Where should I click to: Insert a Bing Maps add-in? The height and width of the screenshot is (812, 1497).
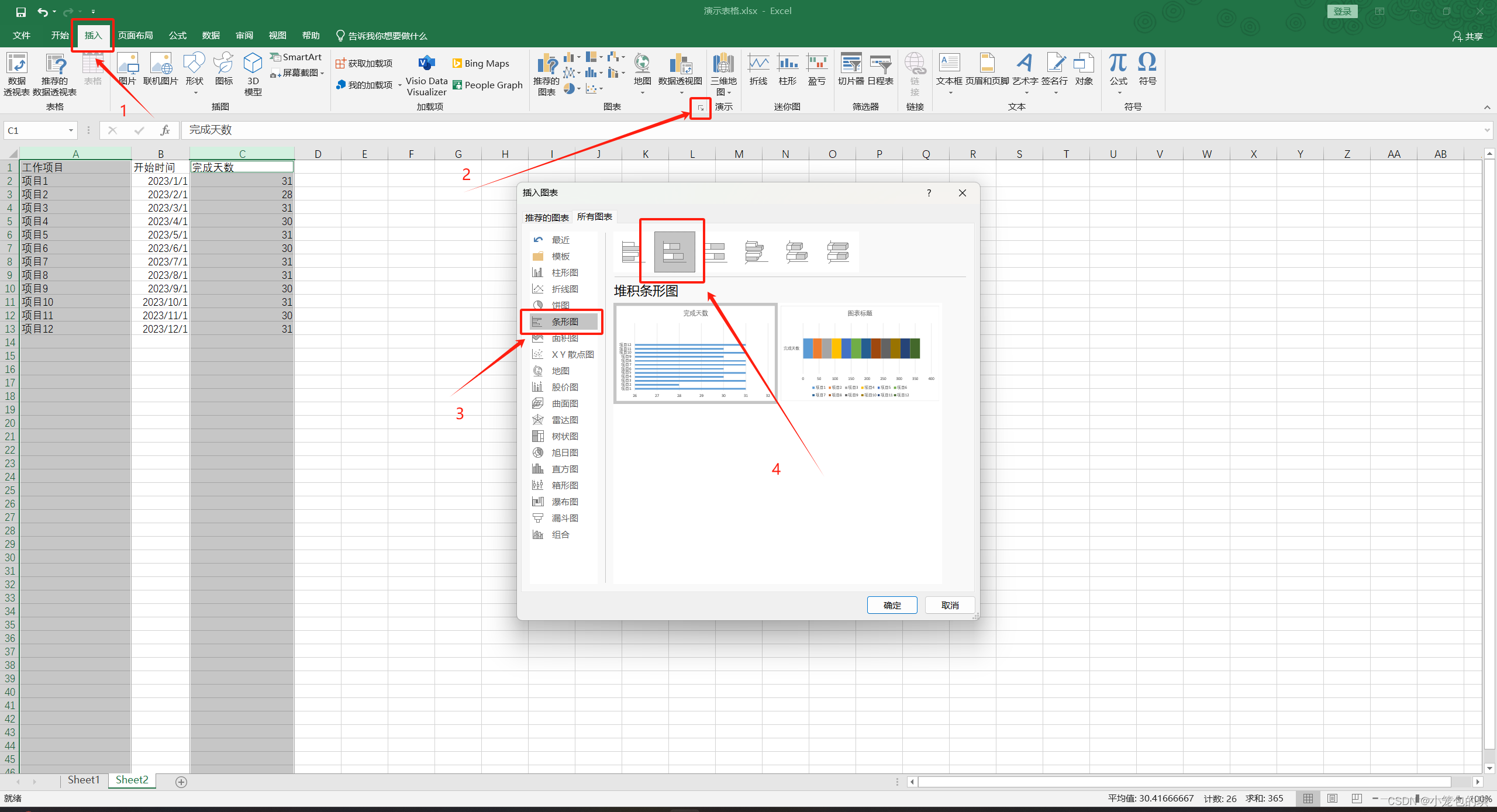point(481,63)
